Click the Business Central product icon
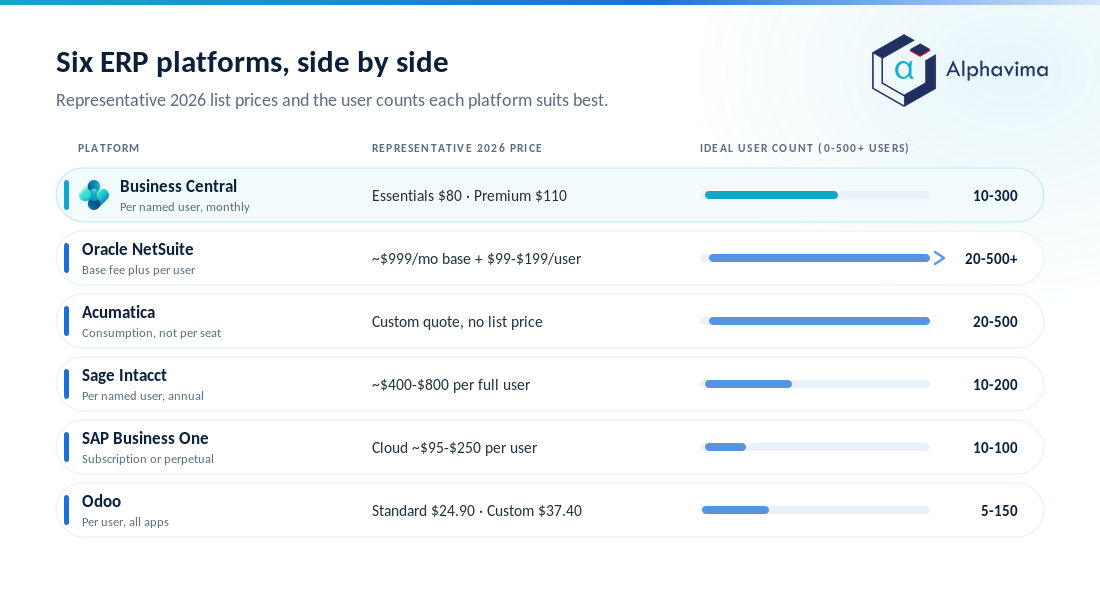Screen dimensions: 1100x600 pyautogui.click(x=94, y=195)
